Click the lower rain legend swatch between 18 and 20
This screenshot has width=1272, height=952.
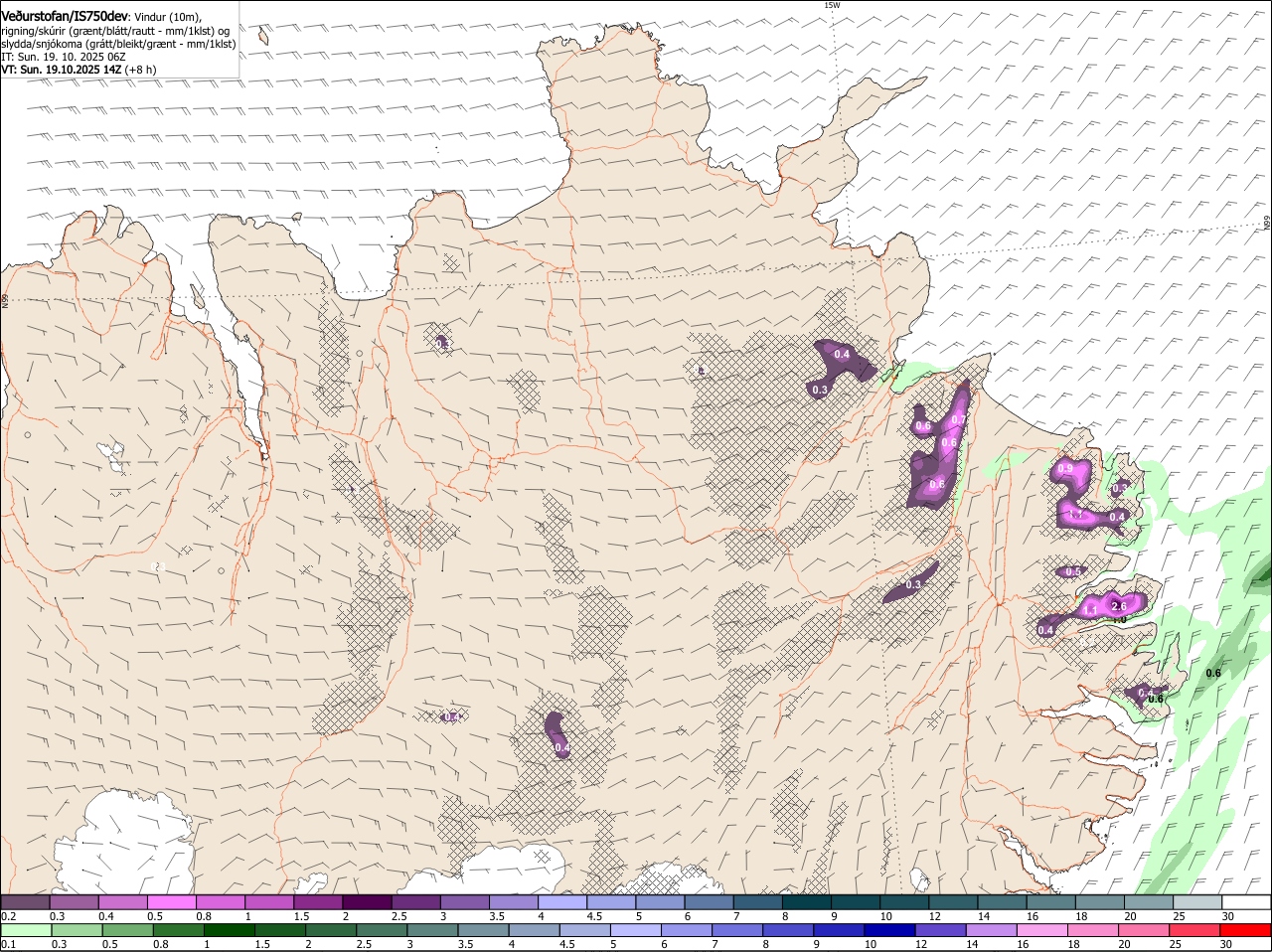(1094, 930)
